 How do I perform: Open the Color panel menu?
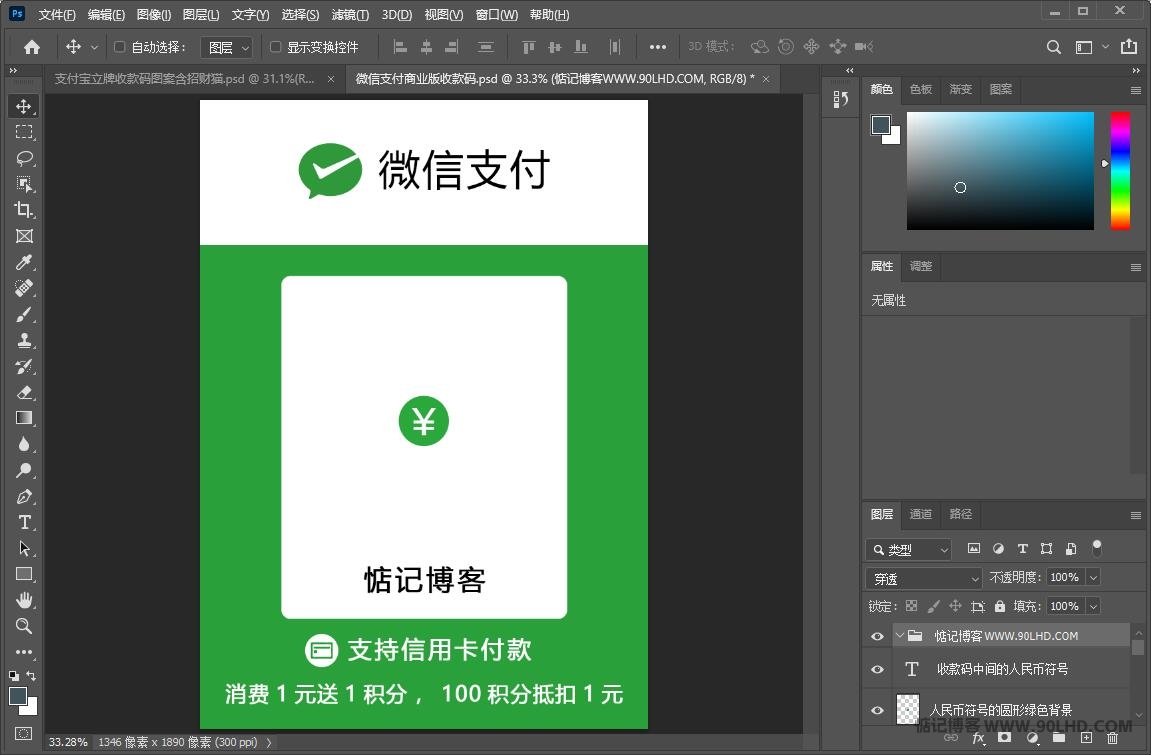point(1136,90)
